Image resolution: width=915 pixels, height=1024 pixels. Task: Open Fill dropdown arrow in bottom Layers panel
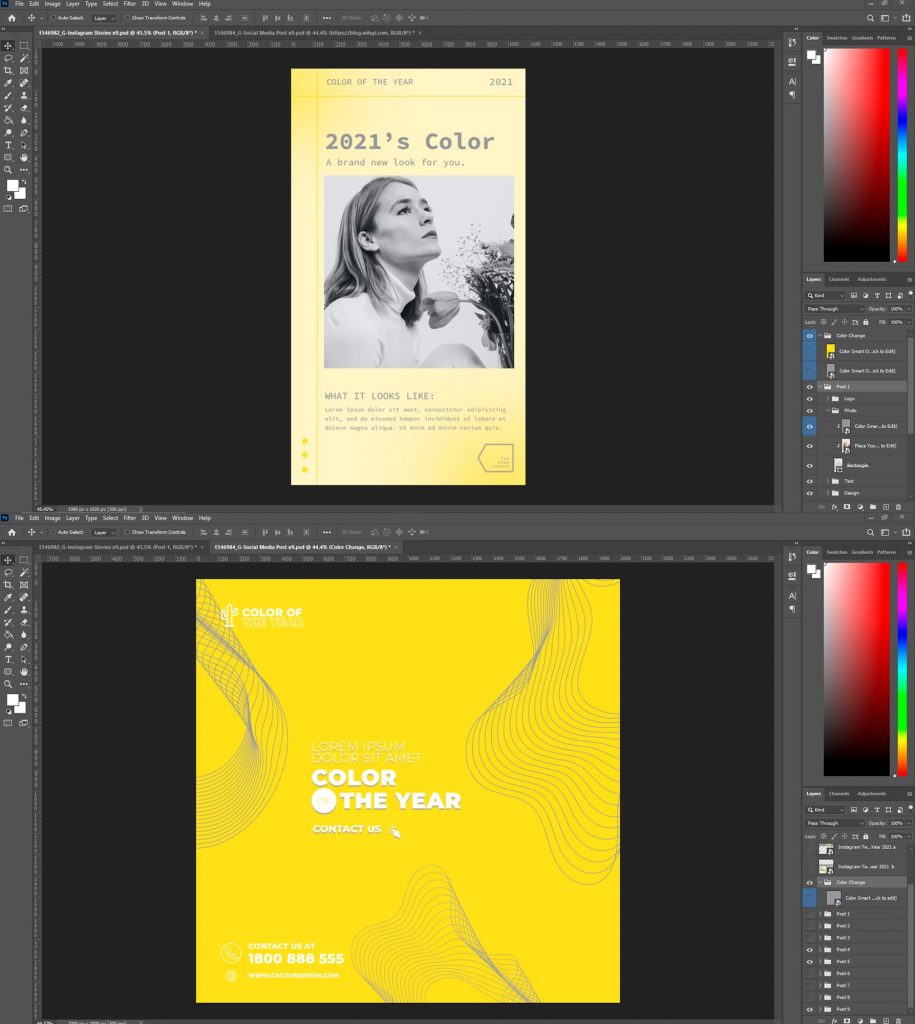click(x=908, y=837)
